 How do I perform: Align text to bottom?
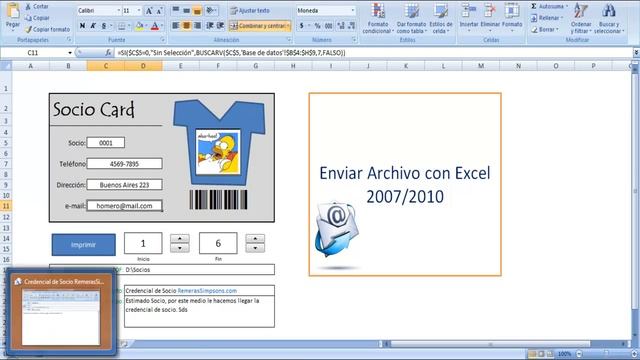point(197,10)
